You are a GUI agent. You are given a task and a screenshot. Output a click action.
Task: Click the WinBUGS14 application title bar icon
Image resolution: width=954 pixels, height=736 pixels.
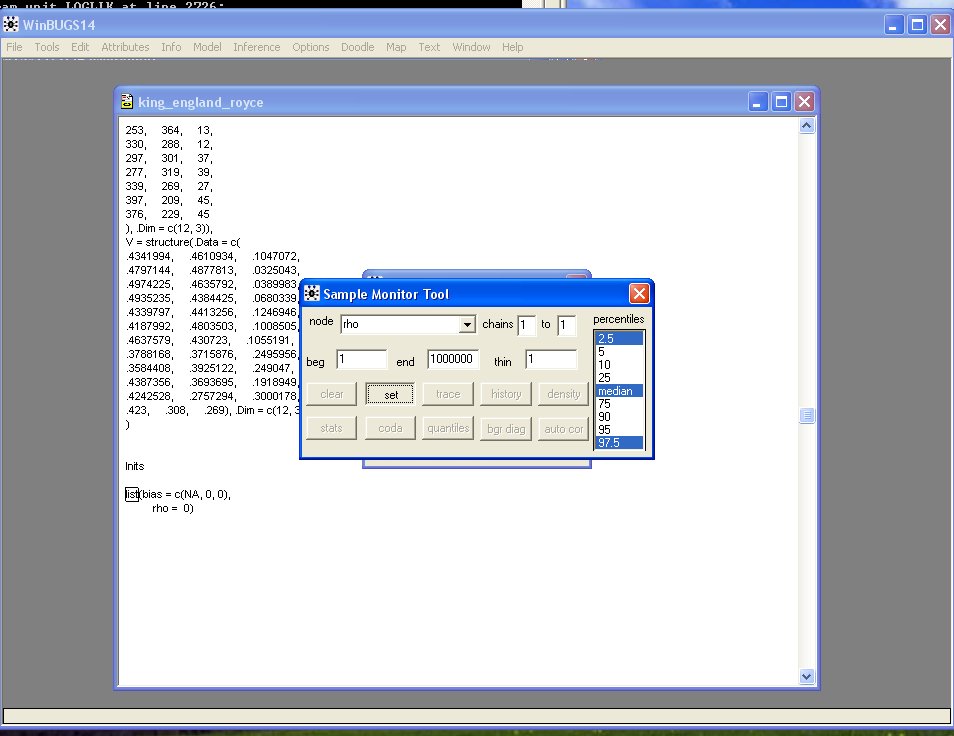pyautogui.click(x=12, y=26)
